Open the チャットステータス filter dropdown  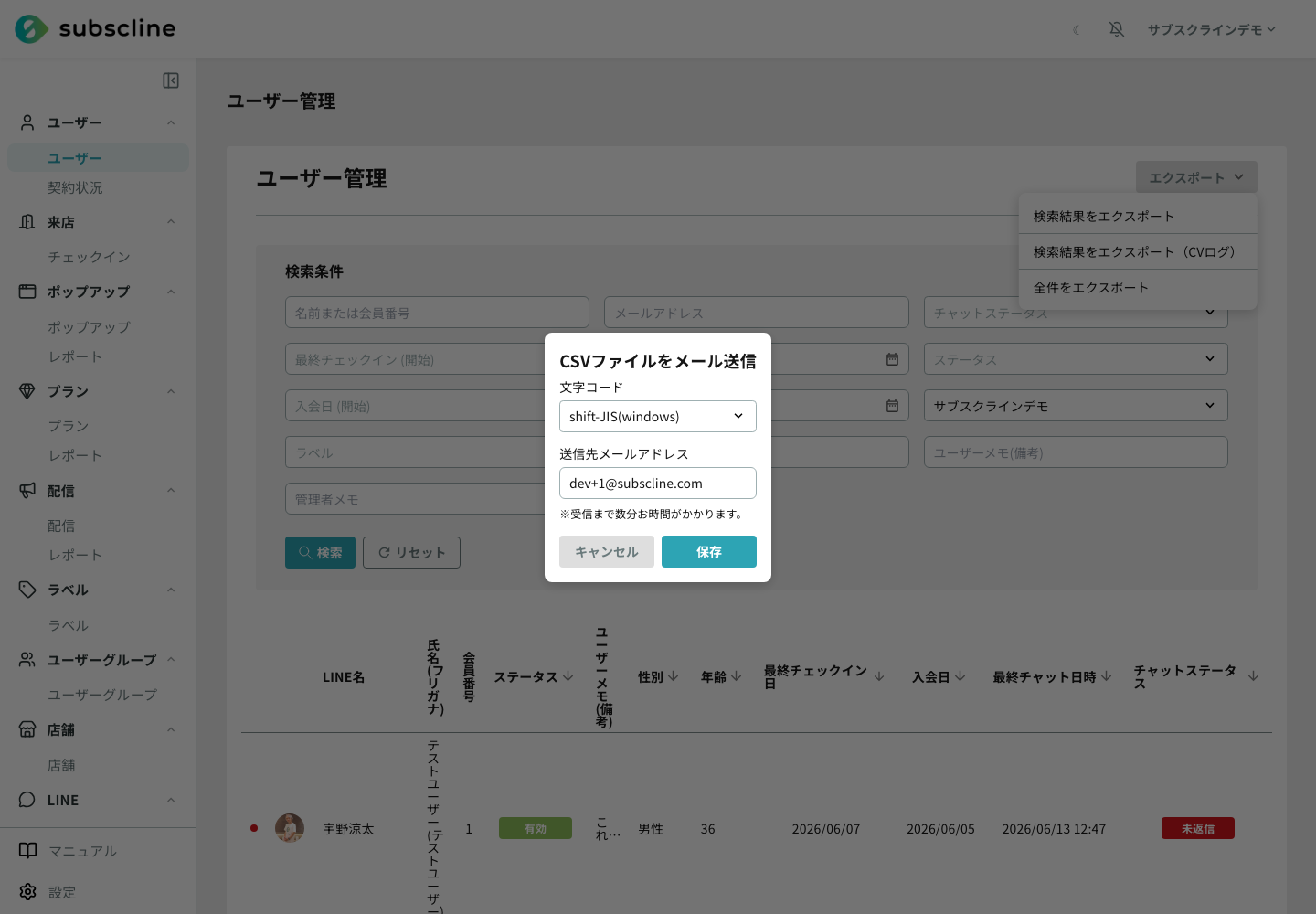(1076, 313)
